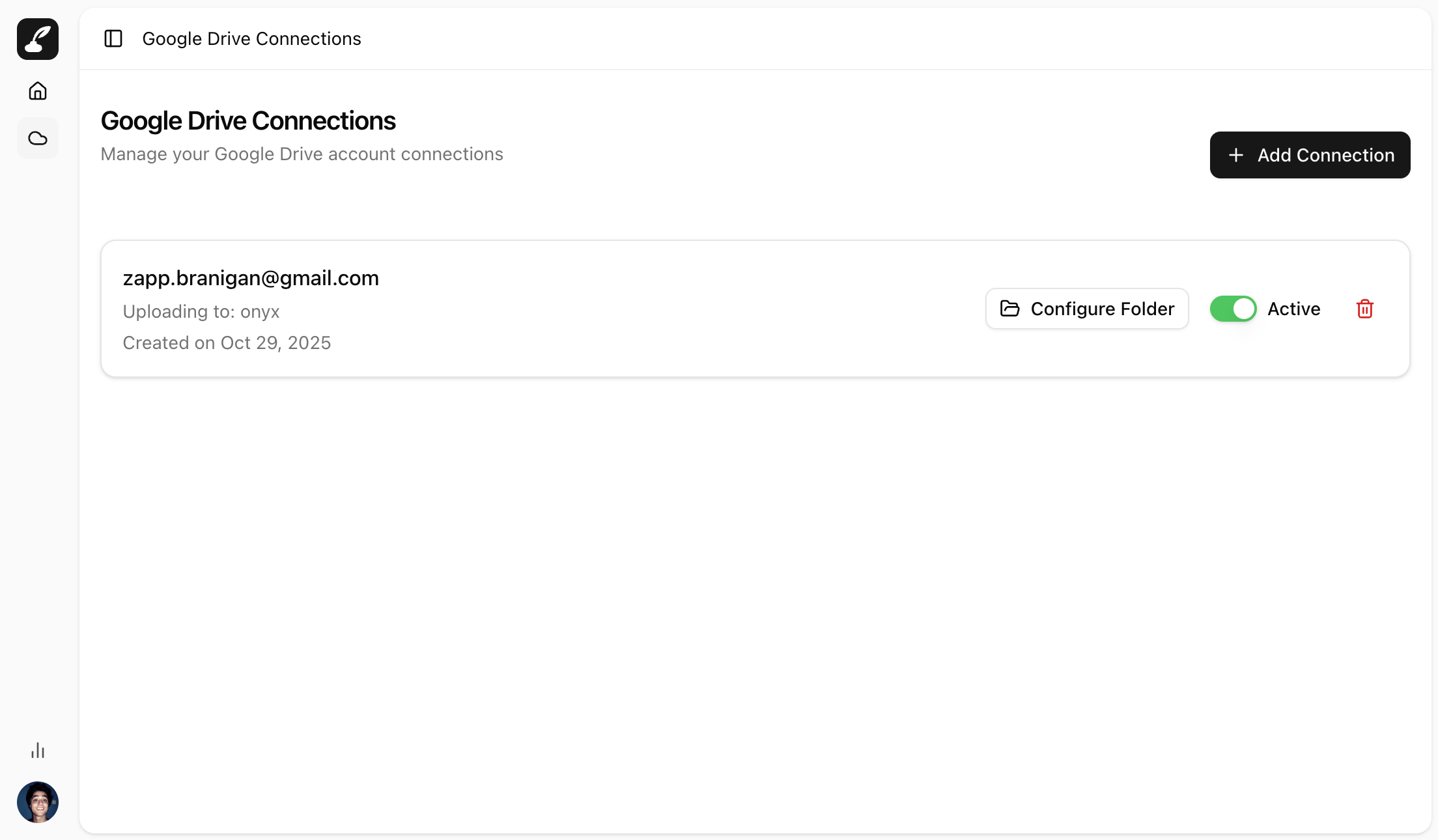Click empty area of the connection card
This screenshot has height=840, width=1438.
651,309
